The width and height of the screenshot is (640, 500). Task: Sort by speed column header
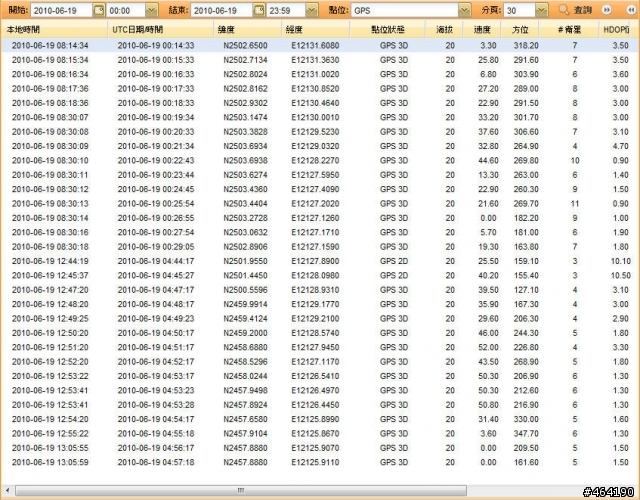(482, 30)
